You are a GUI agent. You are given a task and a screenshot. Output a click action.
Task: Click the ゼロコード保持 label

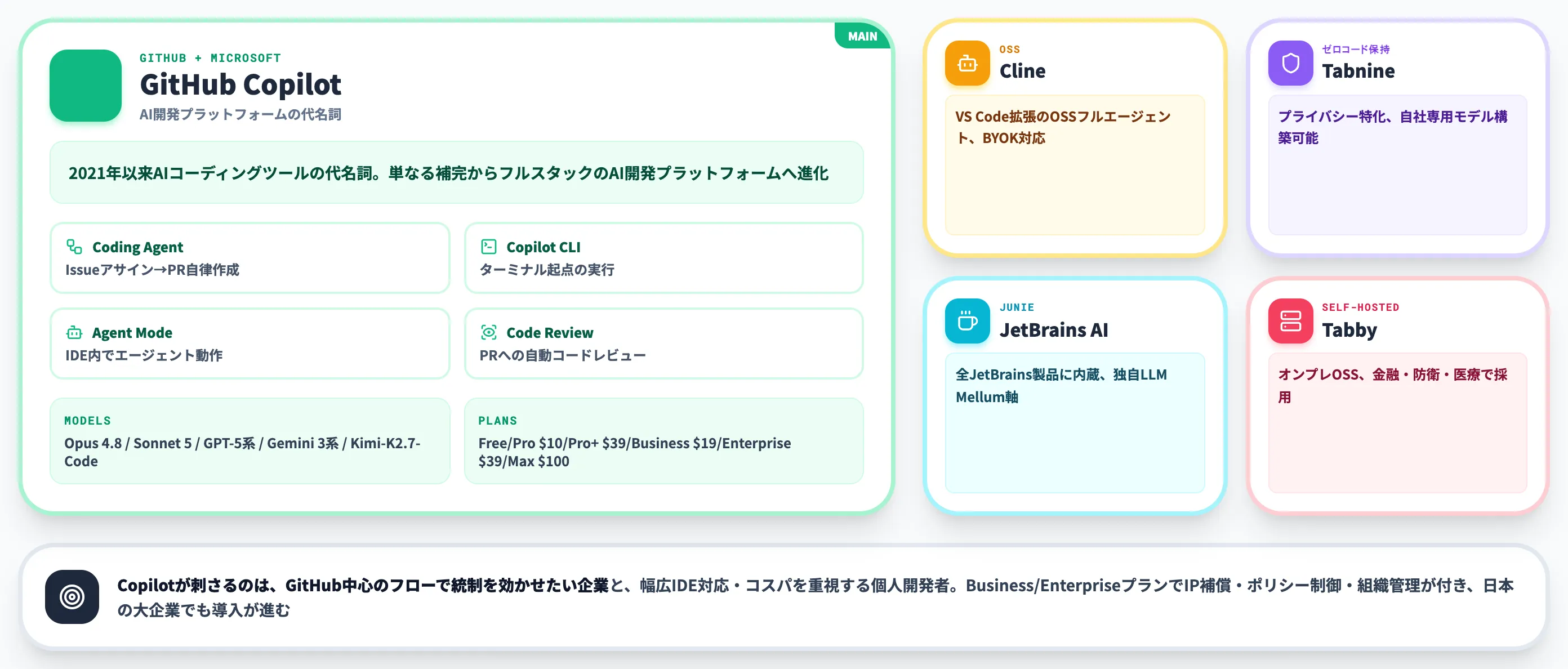[x=1356, y=50]
